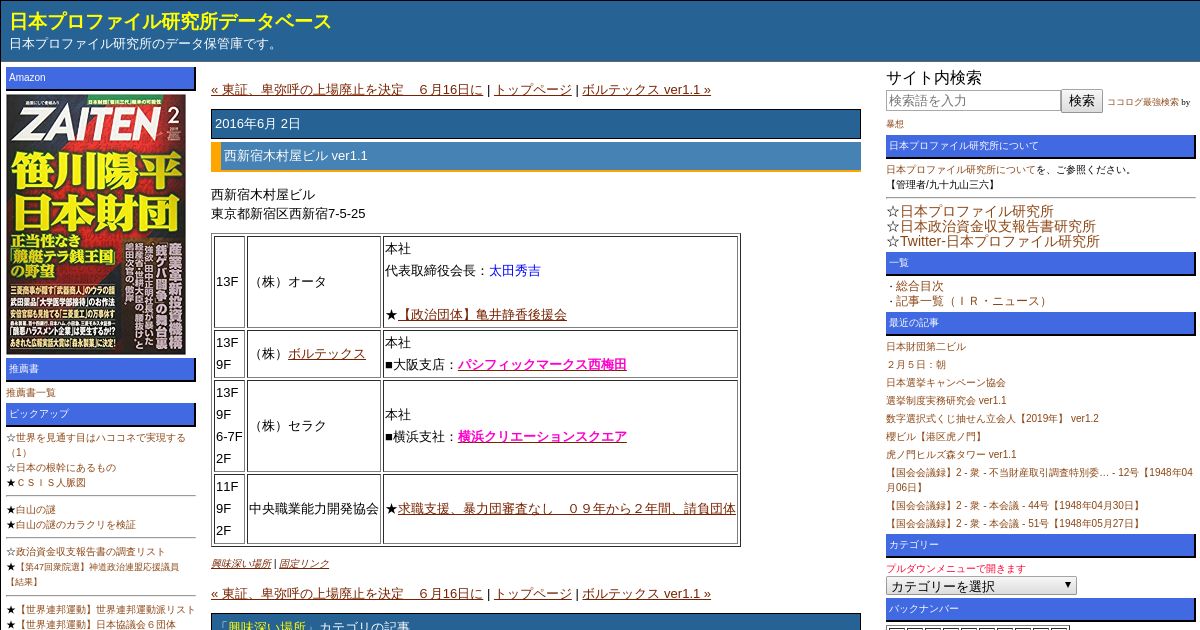Click the 暴想 link under search box
The height and width of the screenshot is (630, 1200).
pyautogui.click(x=895, y=124)
